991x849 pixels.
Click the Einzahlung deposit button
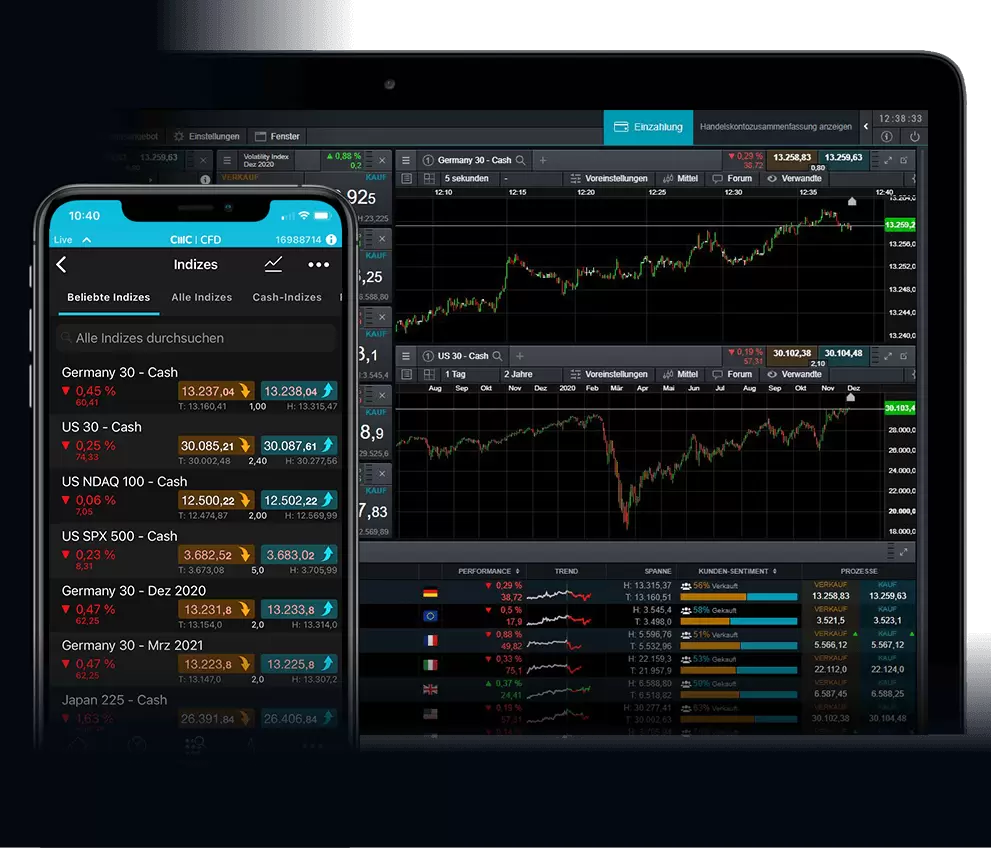[x=648, y=127]
